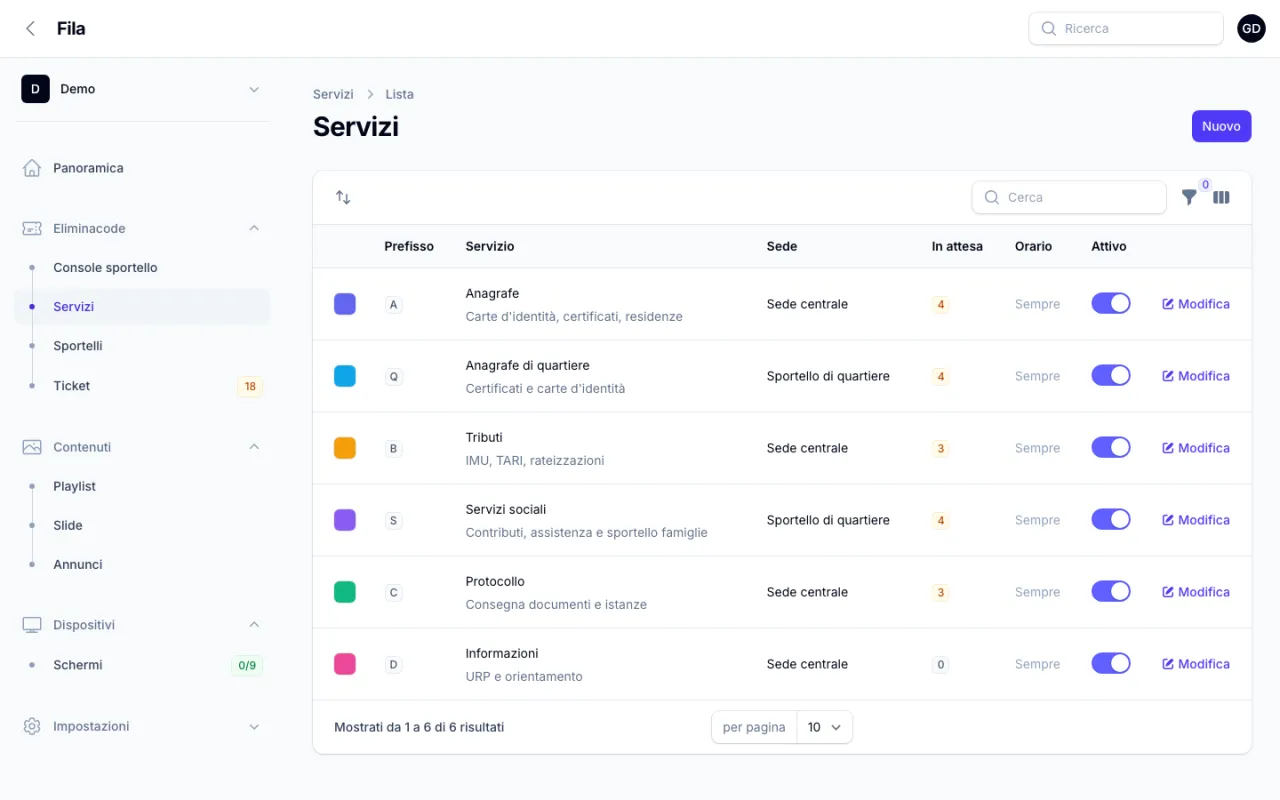The height and width of the screenshot is (800, 1280).
Task: Open Ticket in sidebar
Action: click(x=142, y=386)
